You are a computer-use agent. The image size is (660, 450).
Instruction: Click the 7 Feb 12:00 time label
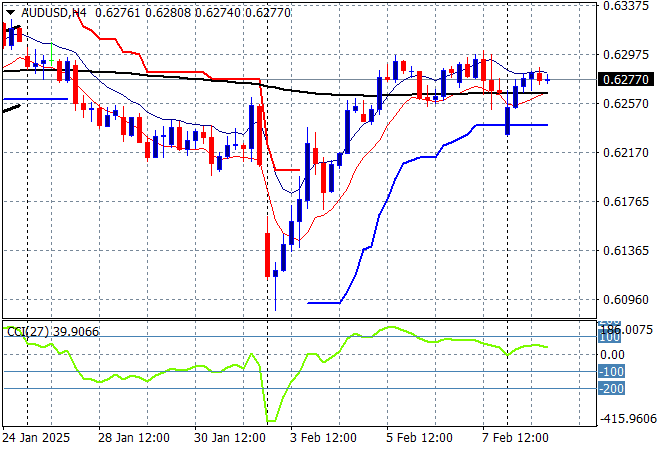515,438
